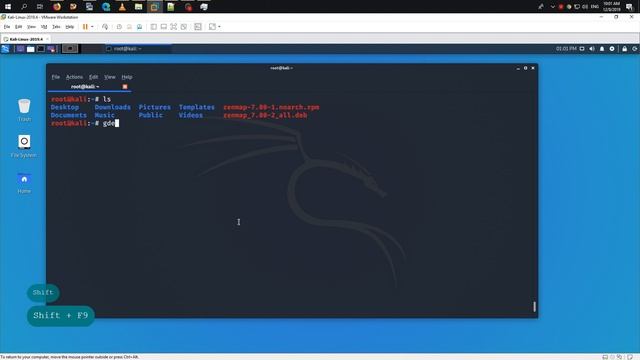Open VMware Edit menu
This screenshot has width=640, height=360.
pos(18,27)
